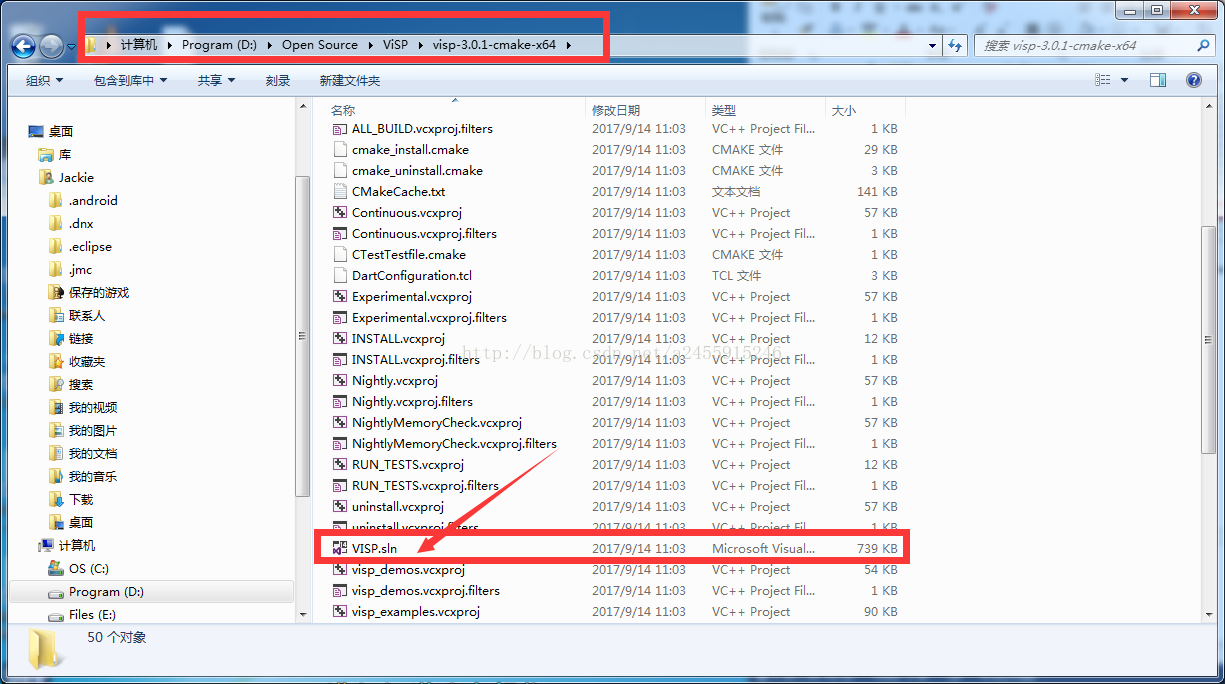Select the 保存的游戏 folder in navigation pane

[x=99, y=292]
